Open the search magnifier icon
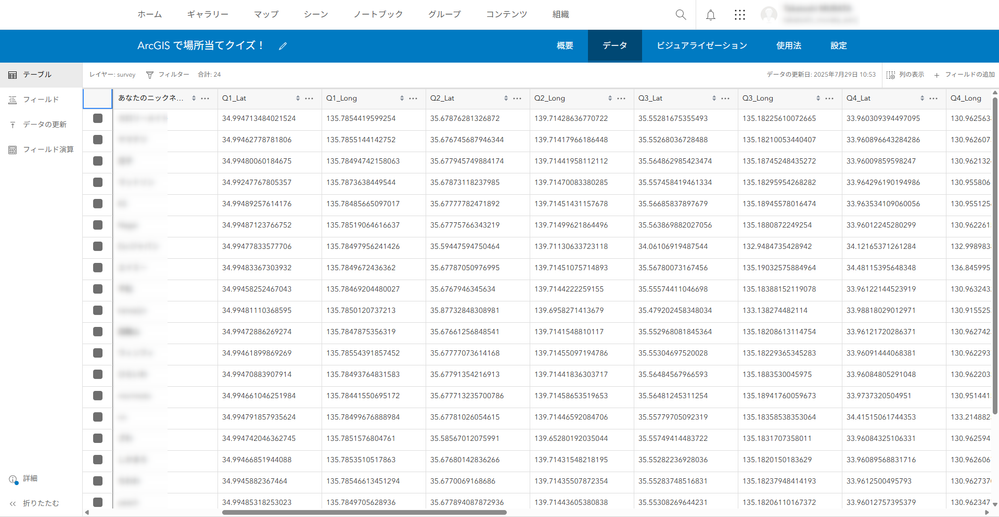This screenshot has height=517, width=999. click(680, 15)
